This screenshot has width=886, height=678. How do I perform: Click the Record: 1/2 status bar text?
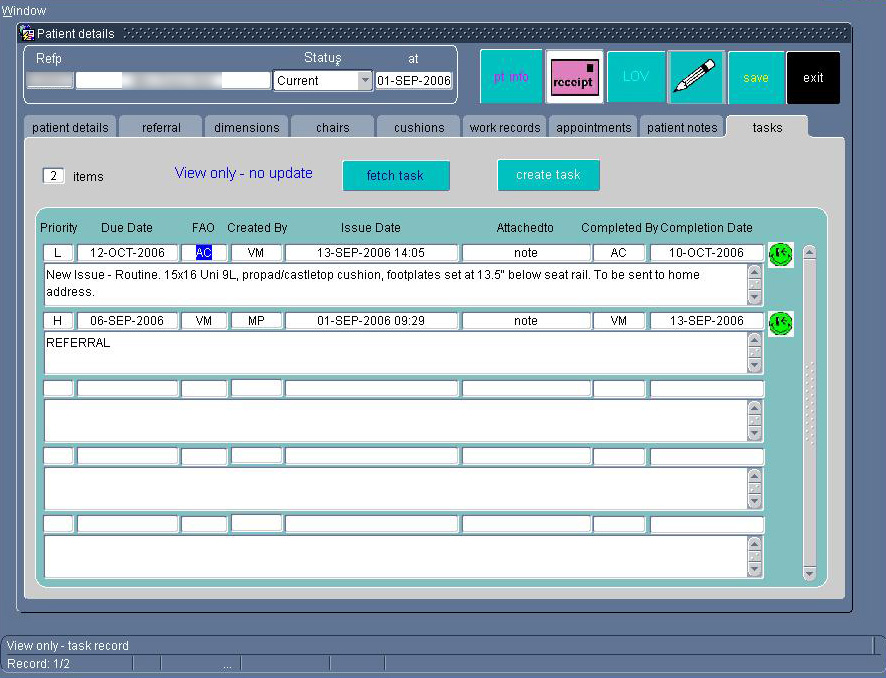point(38,664)
